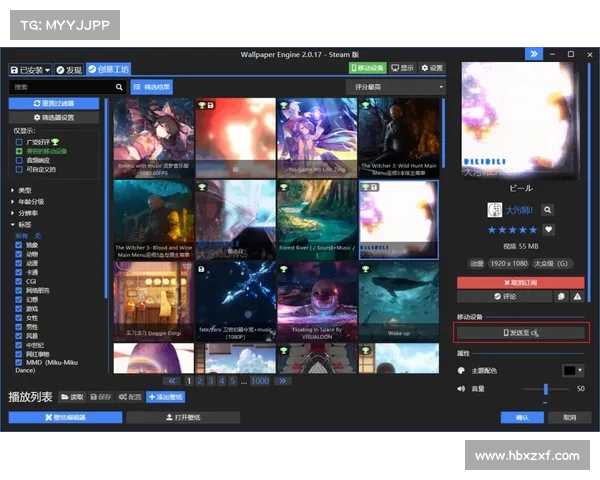Open Steam 评论 comments button
Screen dimensions: 600x480
click(504, 296)
